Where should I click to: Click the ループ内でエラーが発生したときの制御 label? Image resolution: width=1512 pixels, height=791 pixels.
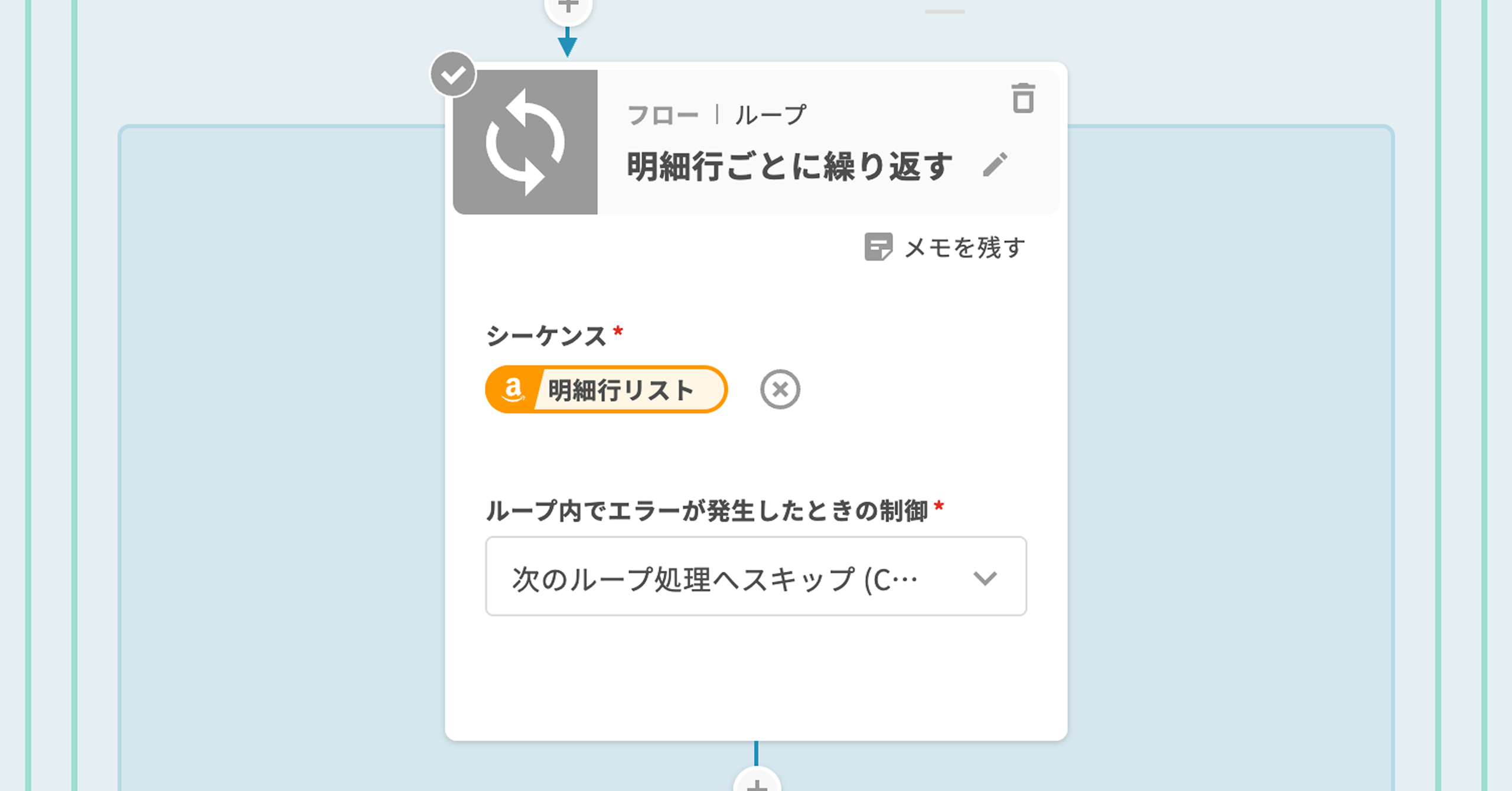[706, 510]
